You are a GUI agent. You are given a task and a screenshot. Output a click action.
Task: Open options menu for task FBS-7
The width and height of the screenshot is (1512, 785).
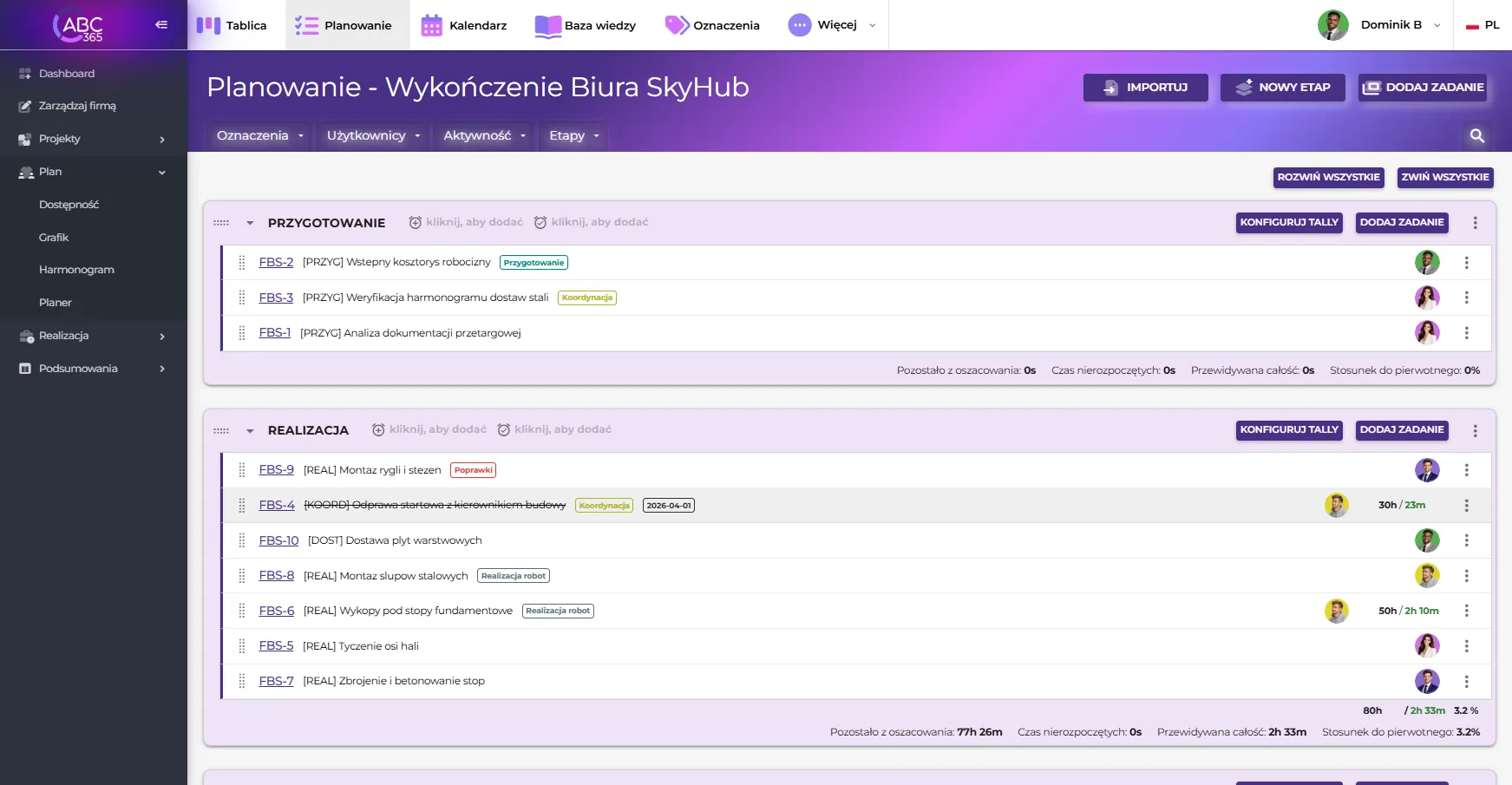click(1467, 681)
